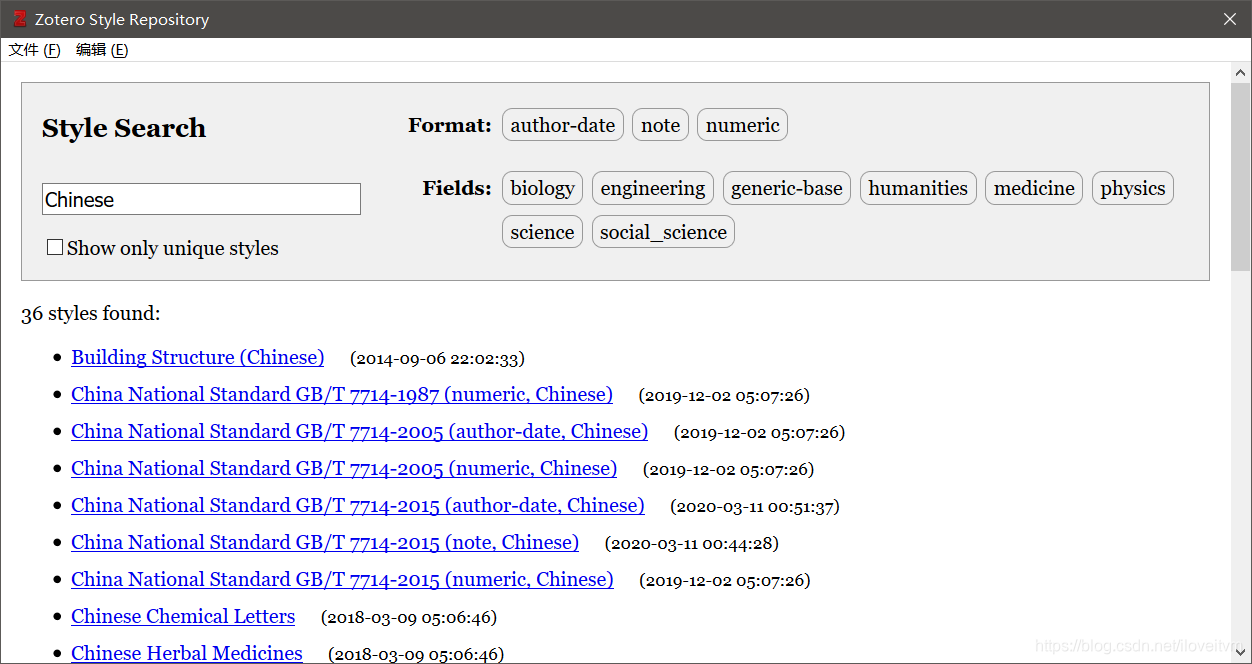This screenshot has width=1252, height=664.
Task: Click date (2014-09-06 22:02:33)
Action: [437, 358]
